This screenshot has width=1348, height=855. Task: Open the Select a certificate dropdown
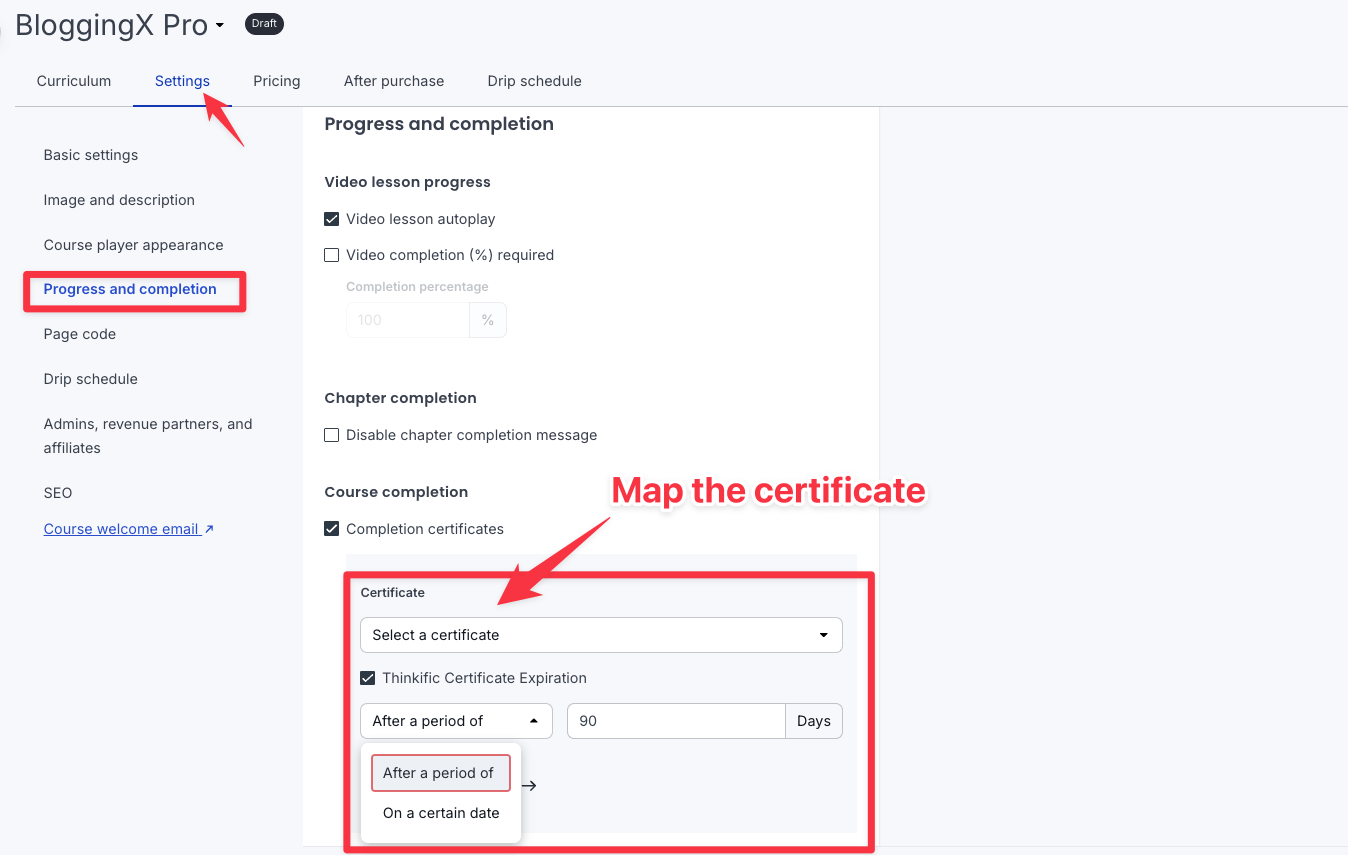tap(600, 635)
